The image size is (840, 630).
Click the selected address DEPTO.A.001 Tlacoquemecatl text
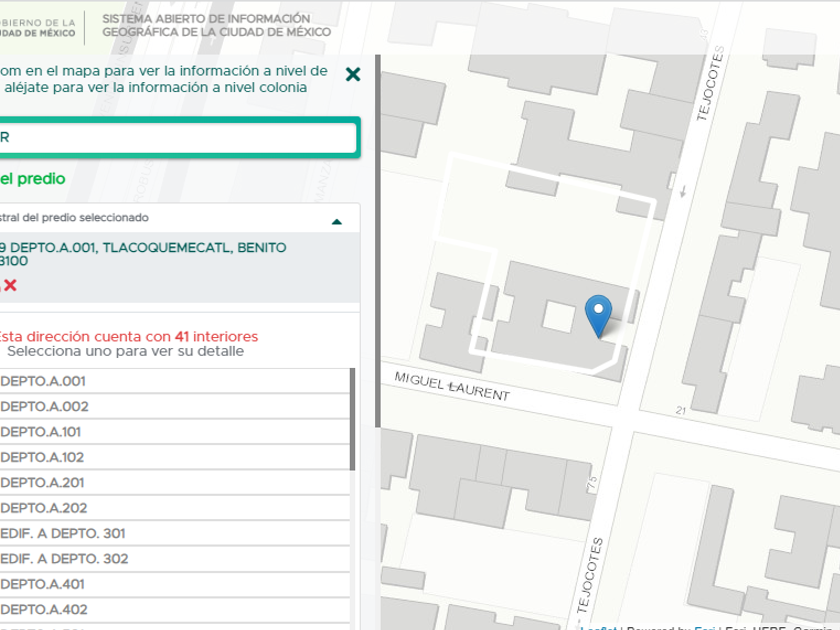143,254
